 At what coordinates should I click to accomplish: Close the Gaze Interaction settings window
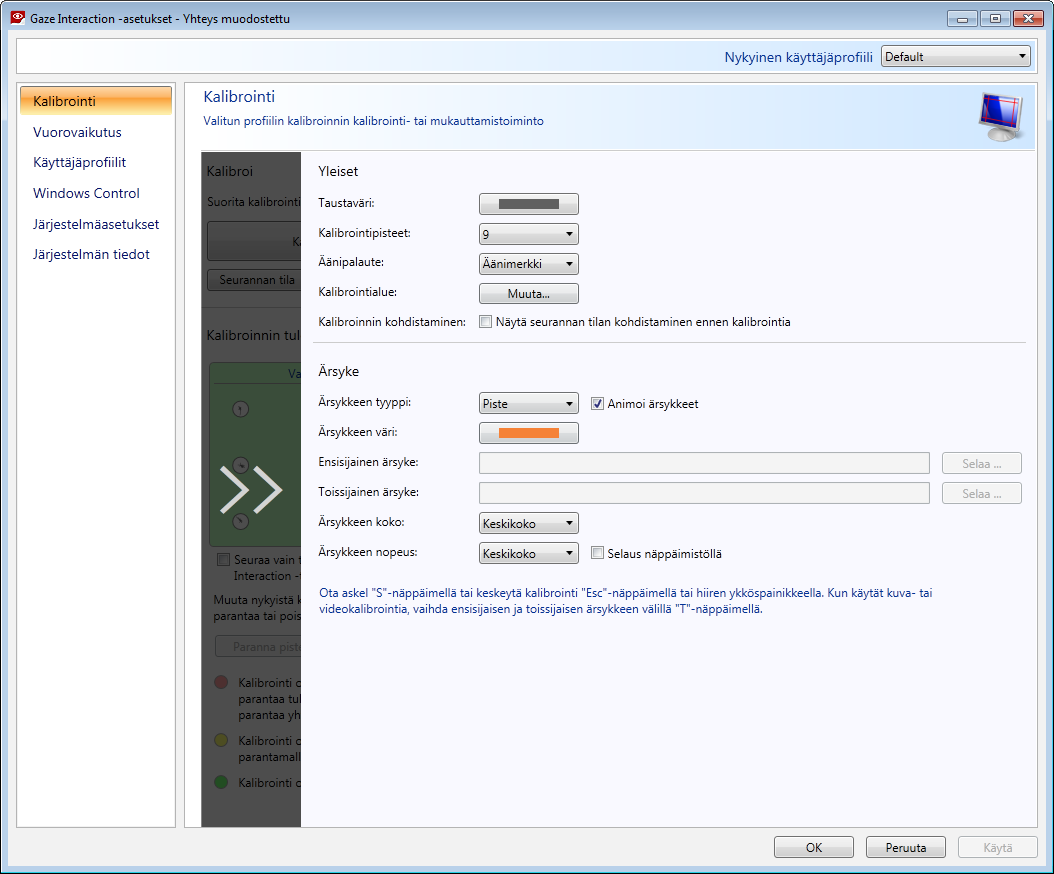(x=1028, y=18)
